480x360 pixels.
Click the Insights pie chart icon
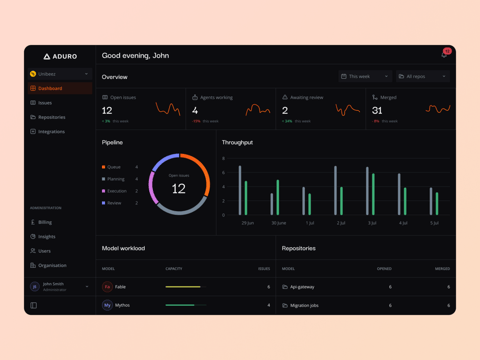point(33,236)
